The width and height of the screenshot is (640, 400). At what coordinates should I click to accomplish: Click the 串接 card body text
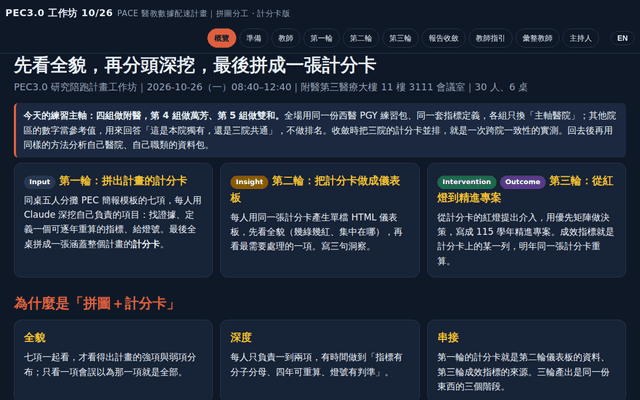(x=523, y=372)
